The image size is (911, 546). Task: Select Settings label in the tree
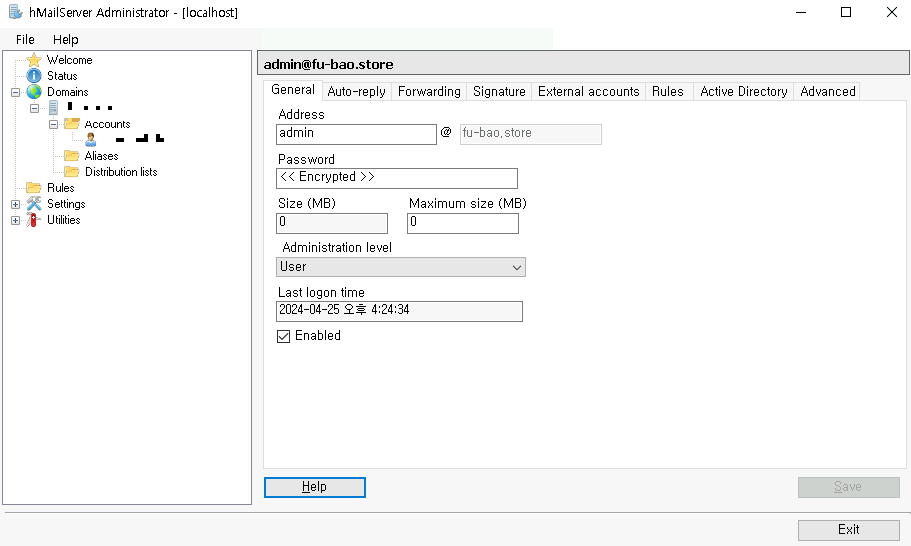point(66,203)
